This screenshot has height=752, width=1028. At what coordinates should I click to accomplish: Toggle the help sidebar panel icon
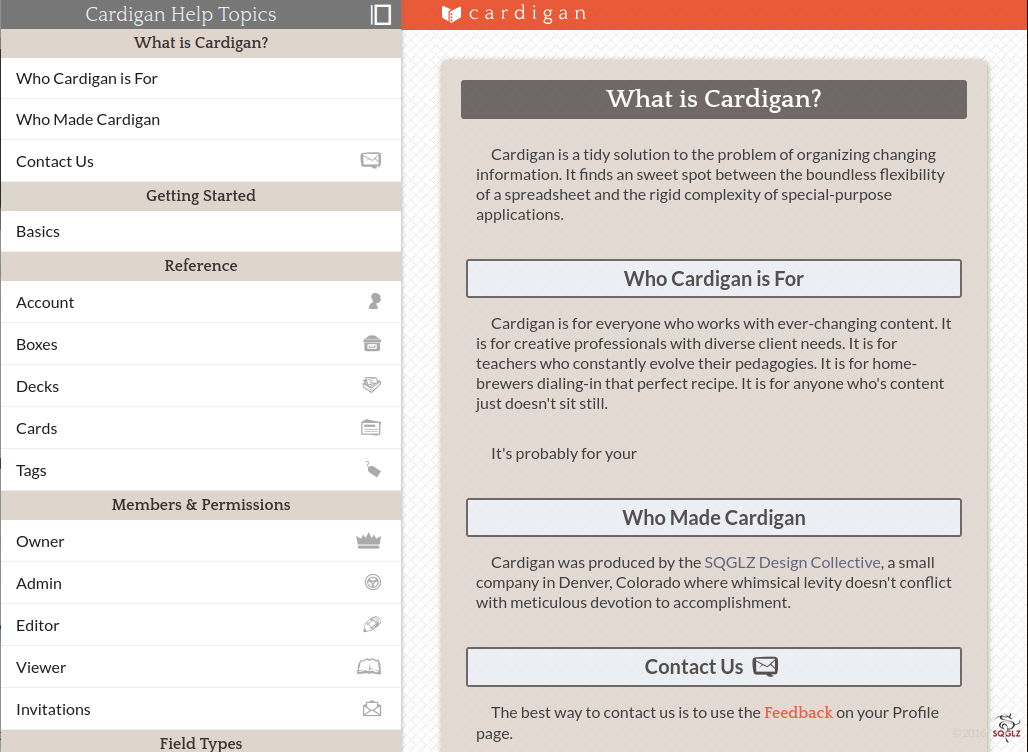click(381, 14)
